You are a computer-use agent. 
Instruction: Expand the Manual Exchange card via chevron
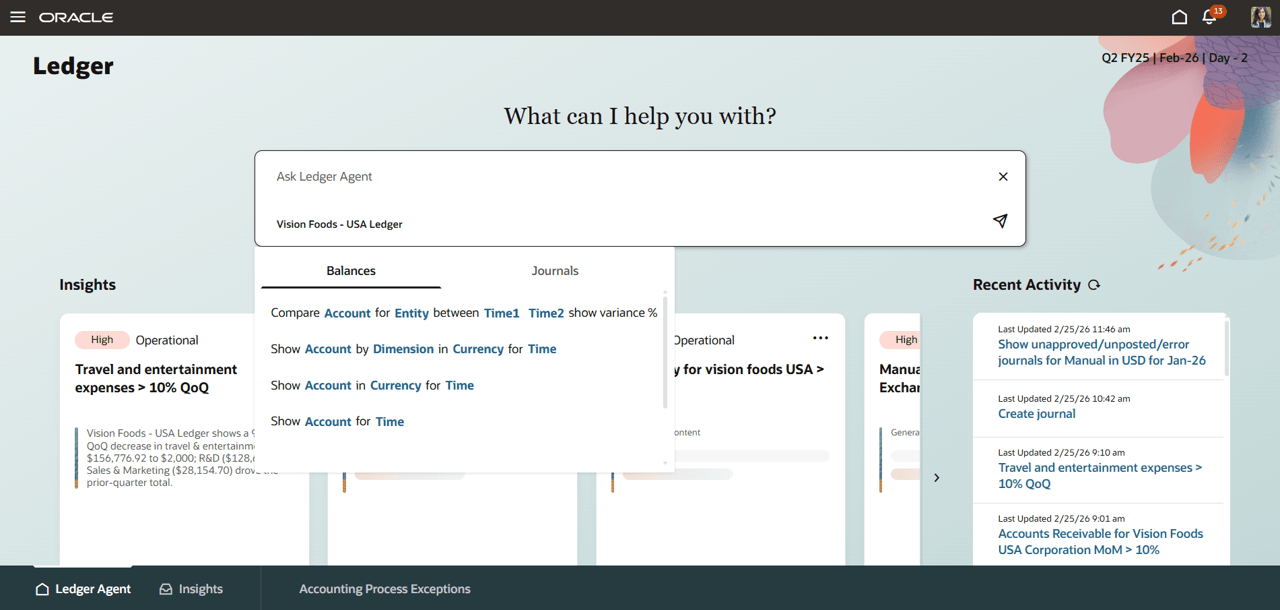click(x=937, y=478)
